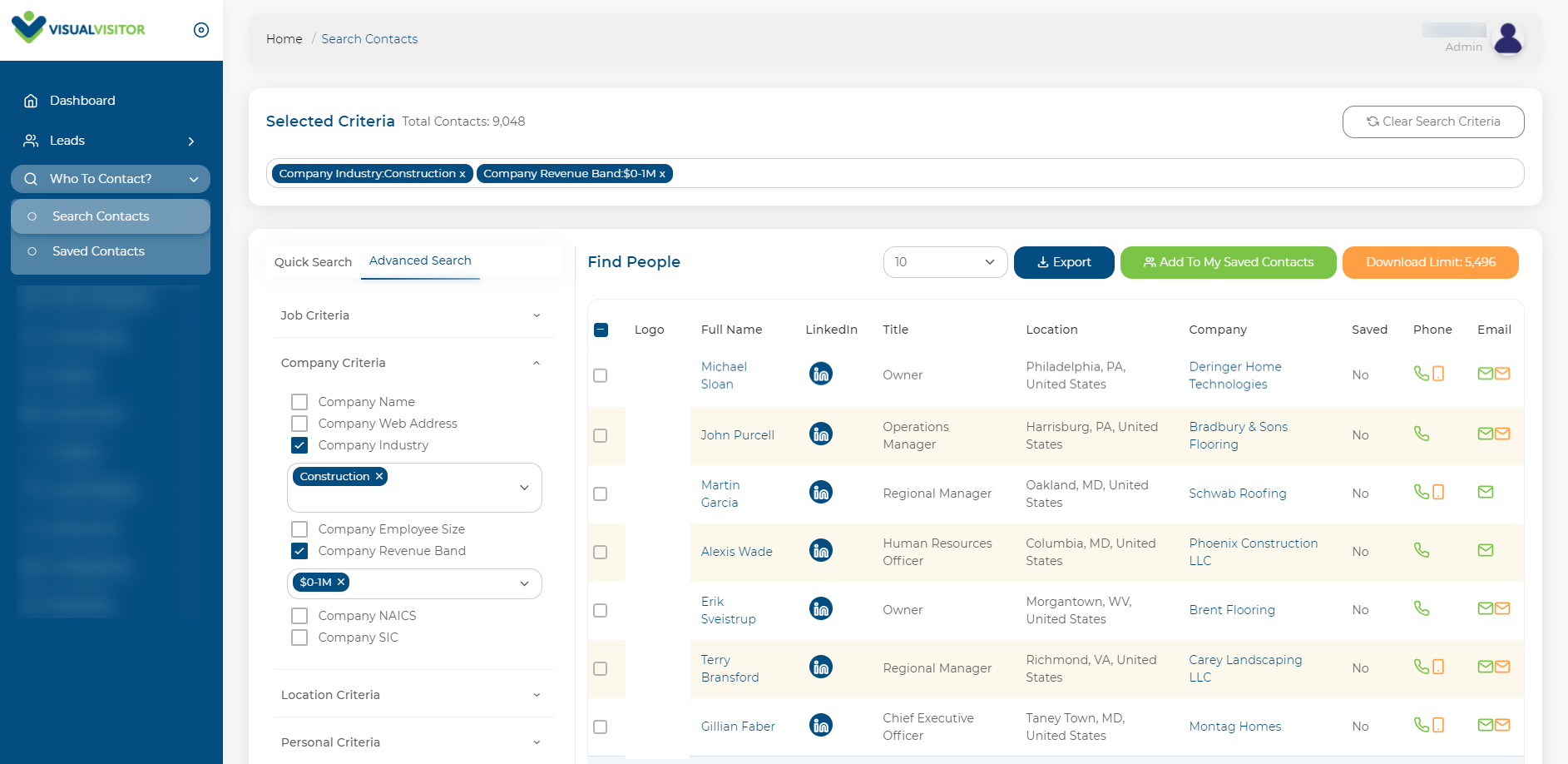Collapse the Company Criteria section
This screenshot has height=764, width=1568.
413,363
